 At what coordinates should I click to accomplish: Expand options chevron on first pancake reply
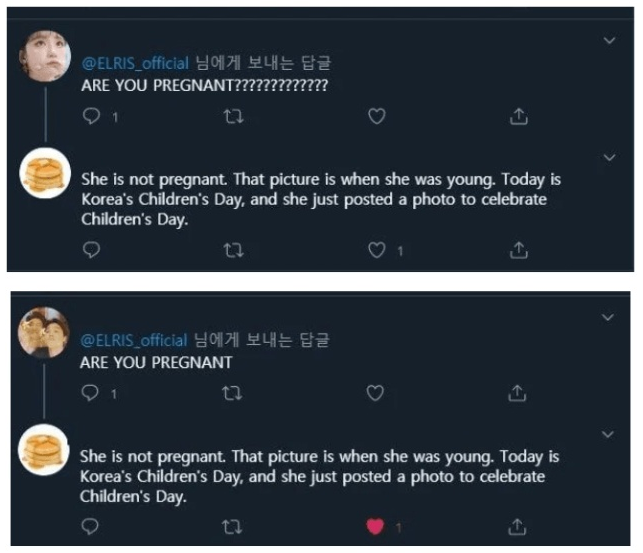tap(610, 158)
